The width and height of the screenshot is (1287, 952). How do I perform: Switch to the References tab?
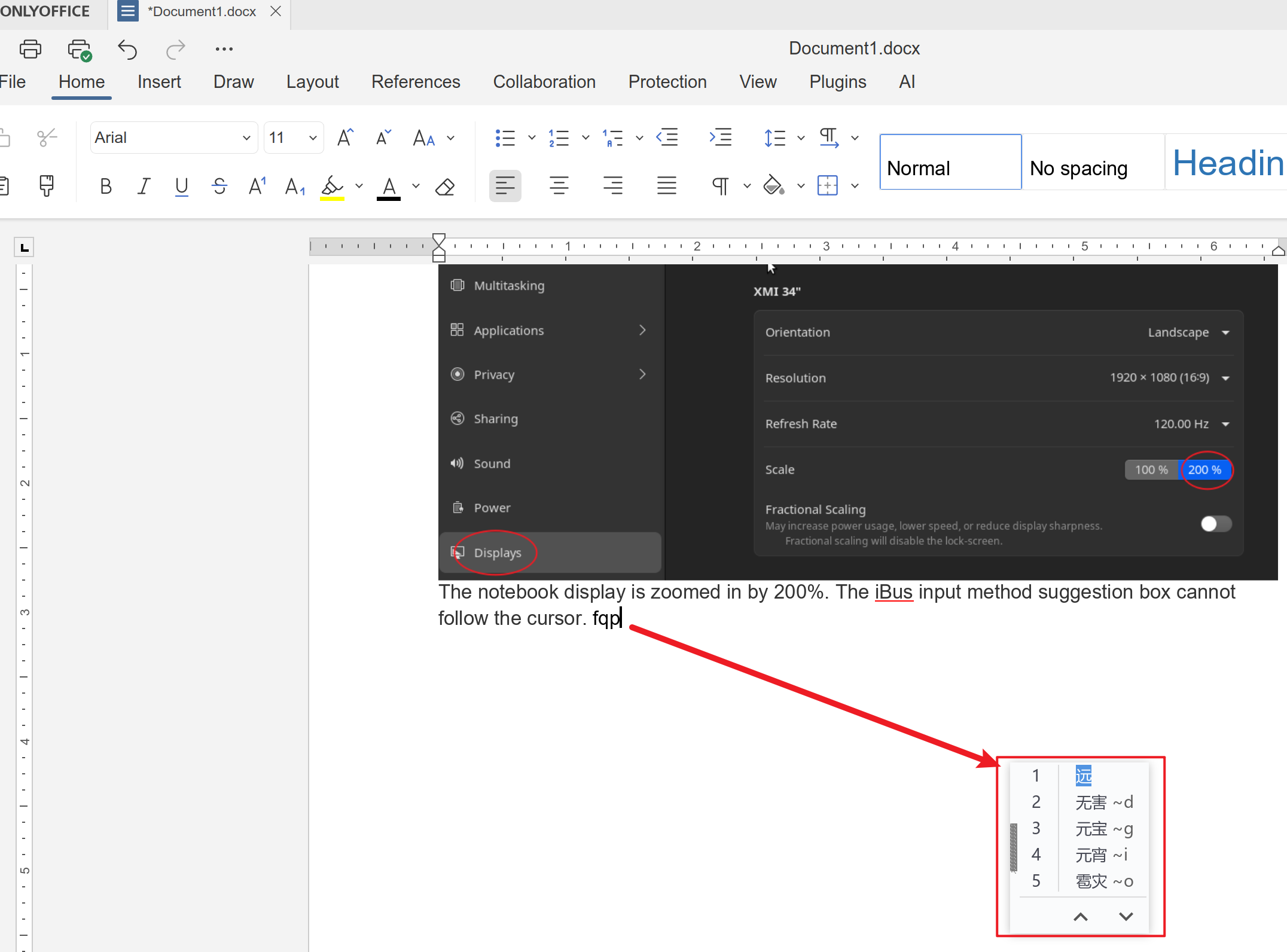click(416, 82)
